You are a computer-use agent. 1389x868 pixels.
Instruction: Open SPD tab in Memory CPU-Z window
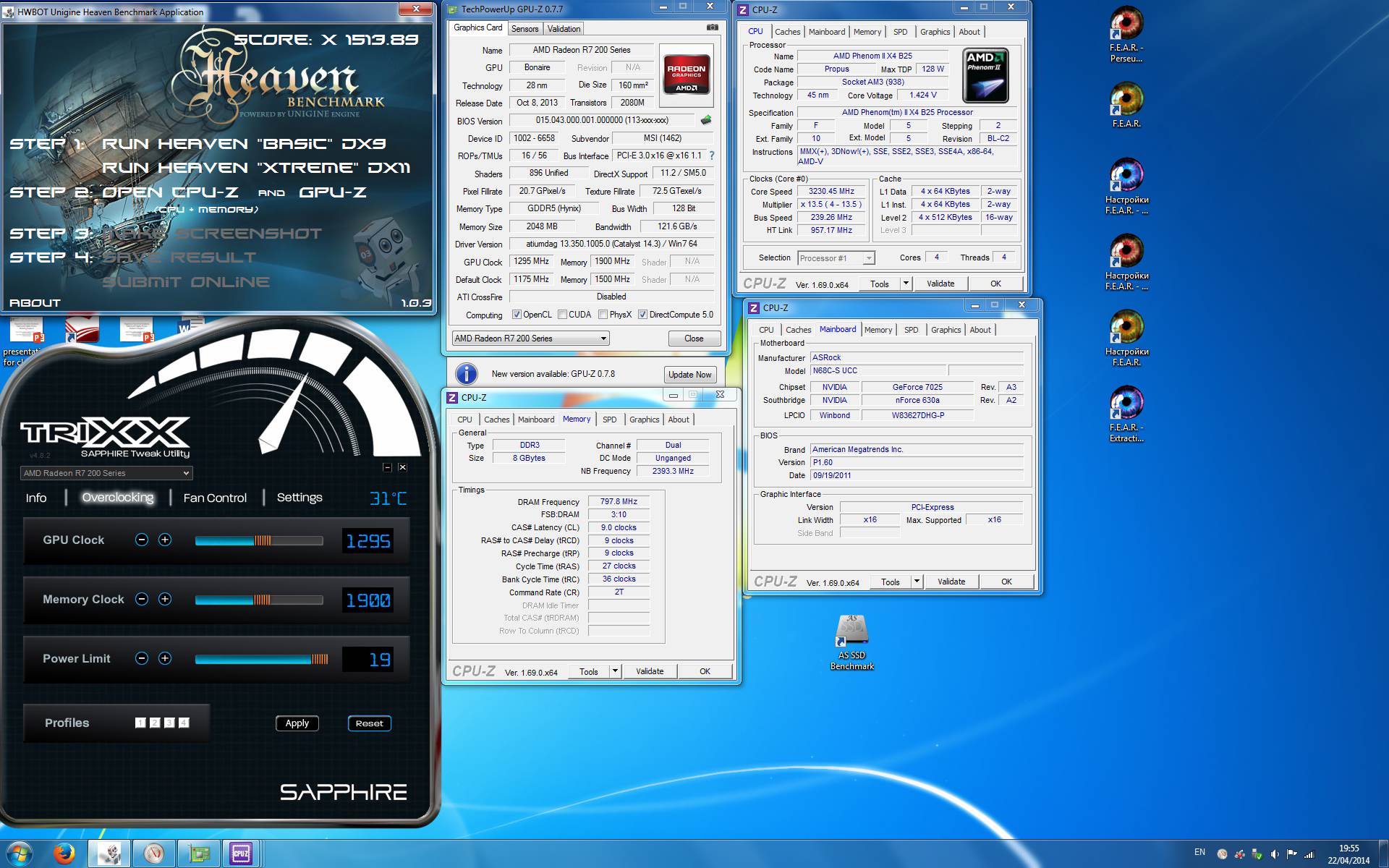[610, 420]
